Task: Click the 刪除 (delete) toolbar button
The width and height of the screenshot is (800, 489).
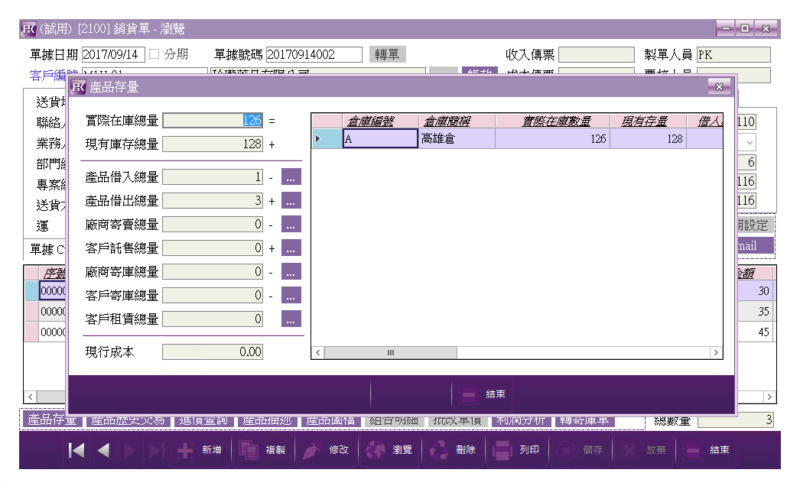Action: pos(452,450)
